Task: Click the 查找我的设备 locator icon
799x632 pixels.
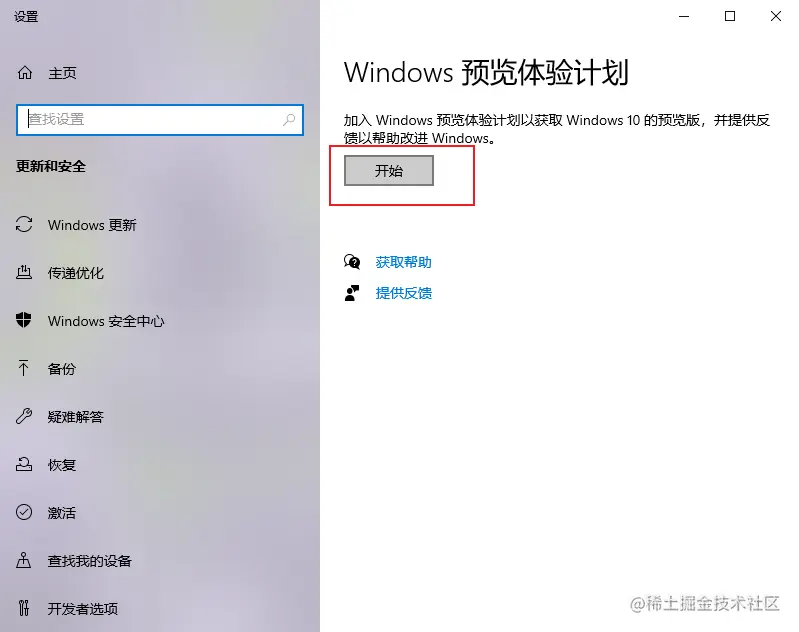Action: point(23,560)
